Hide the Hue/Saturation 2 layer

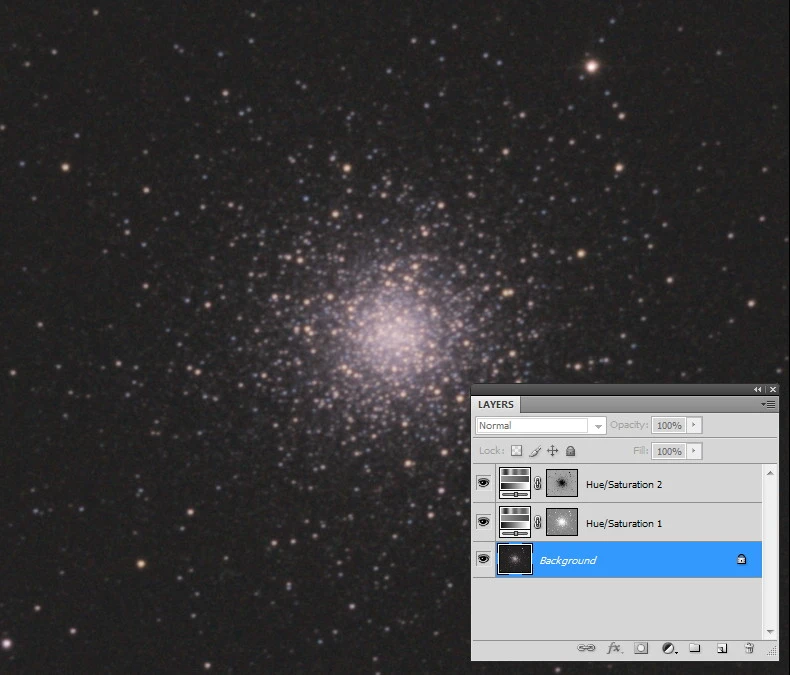[x=483, y=484]
